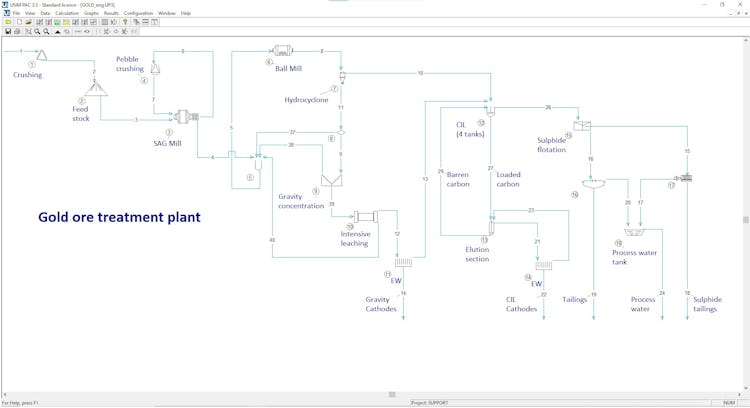This screenshot has height=408, width=750.
Task: Click the black up-triangle toolbar icon
Action: (57, 32)
